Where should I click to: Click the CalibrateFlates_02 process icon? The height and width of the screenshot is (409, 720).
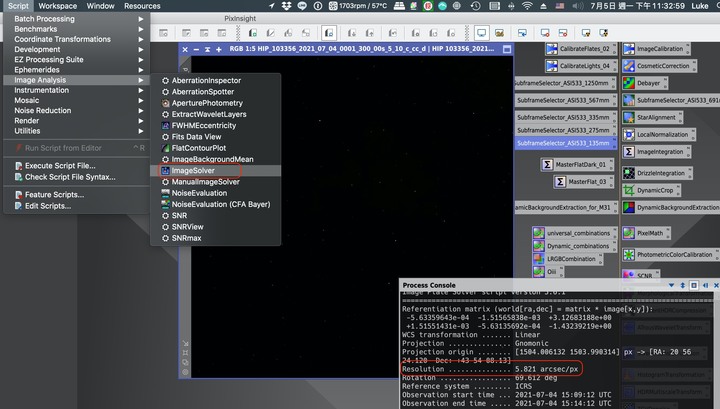point(579,49)
